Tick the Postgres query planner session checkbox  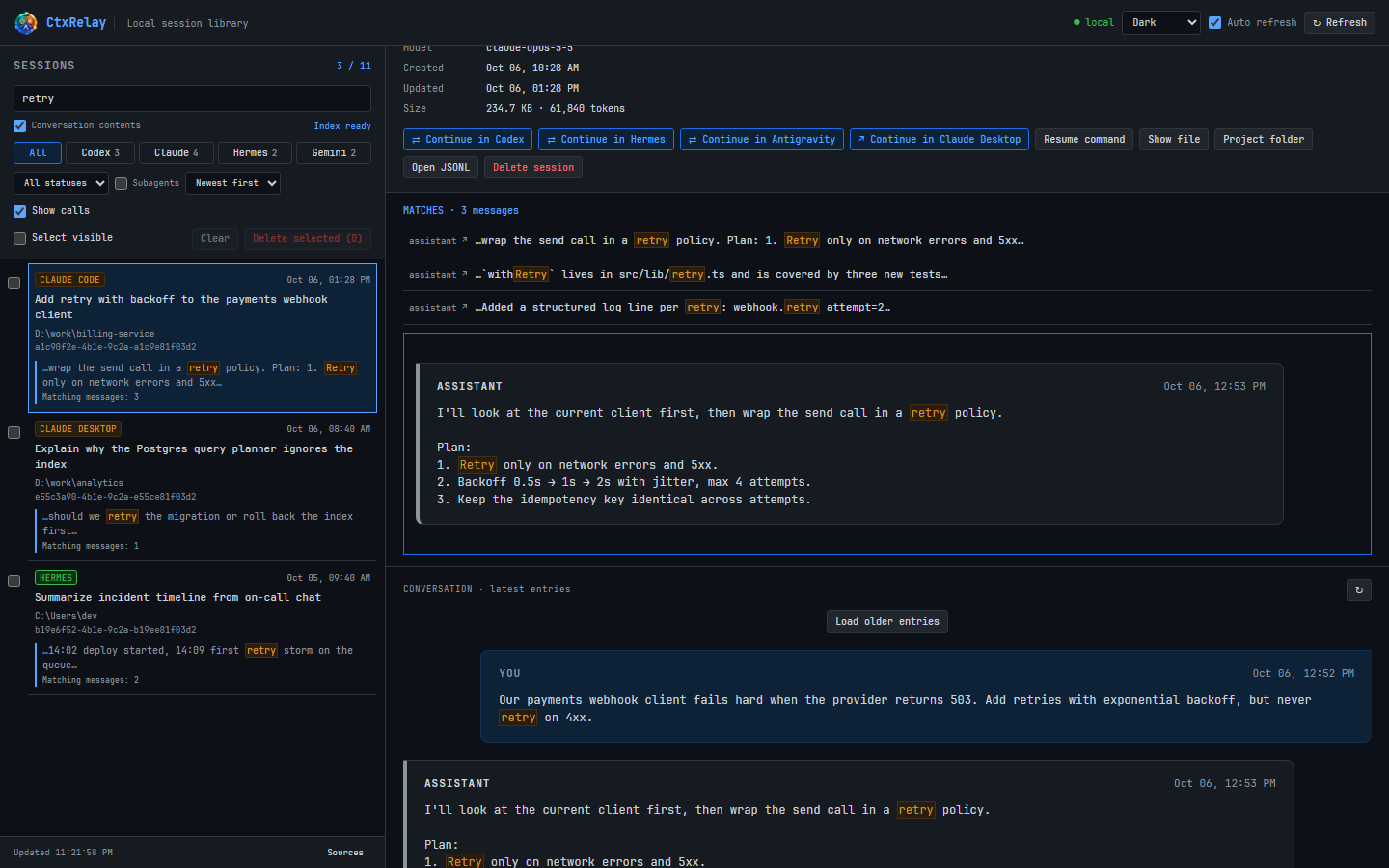coord(14,433)
